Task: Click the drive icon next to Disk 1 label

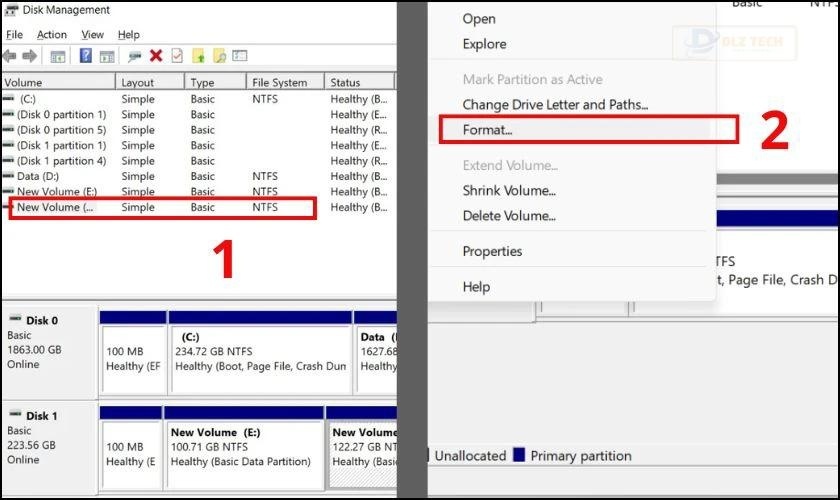Action: click(x=16, y=414)
